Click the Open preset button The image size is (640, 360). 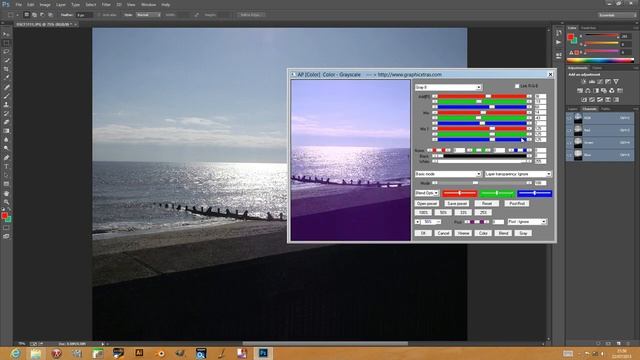(427, 203)
